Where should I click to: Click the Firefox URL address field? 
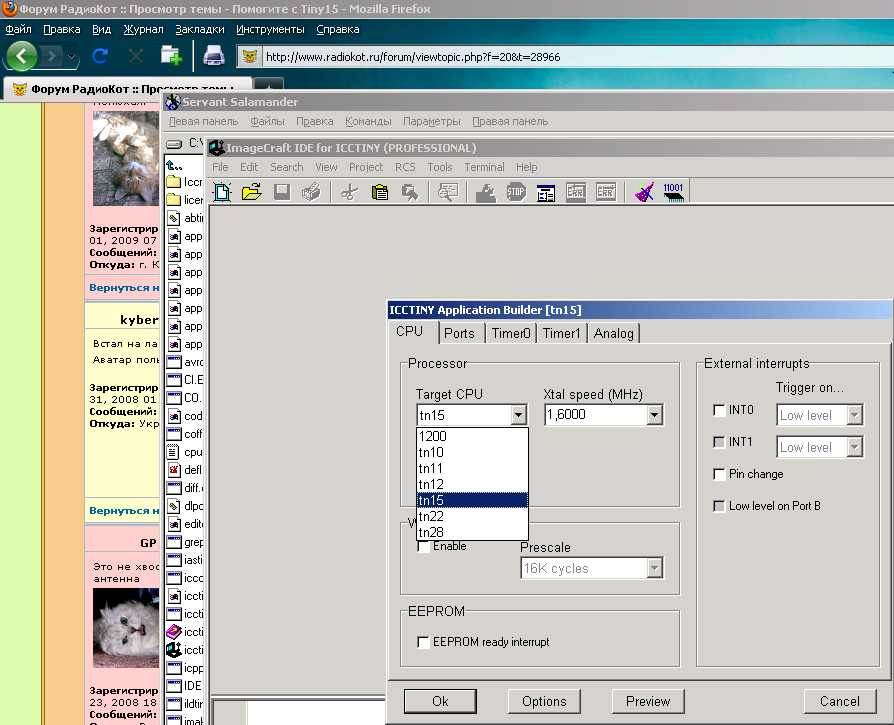[577, 57]
